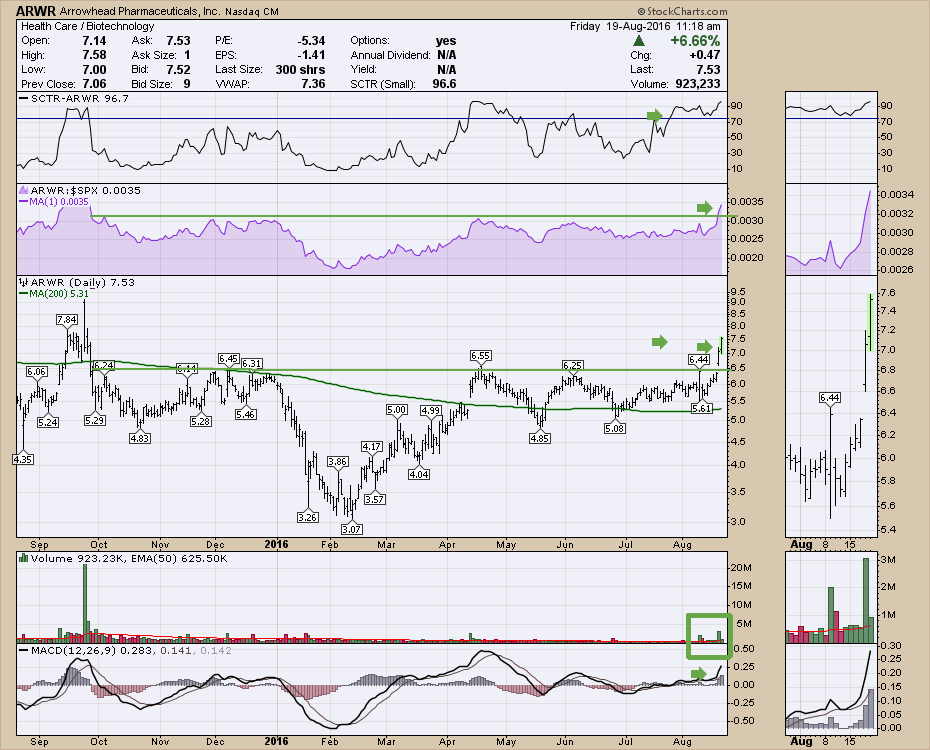Open the zoomed August price thumbnail
Viewport: 930px width, 750px height.
(x=831, y=410)
